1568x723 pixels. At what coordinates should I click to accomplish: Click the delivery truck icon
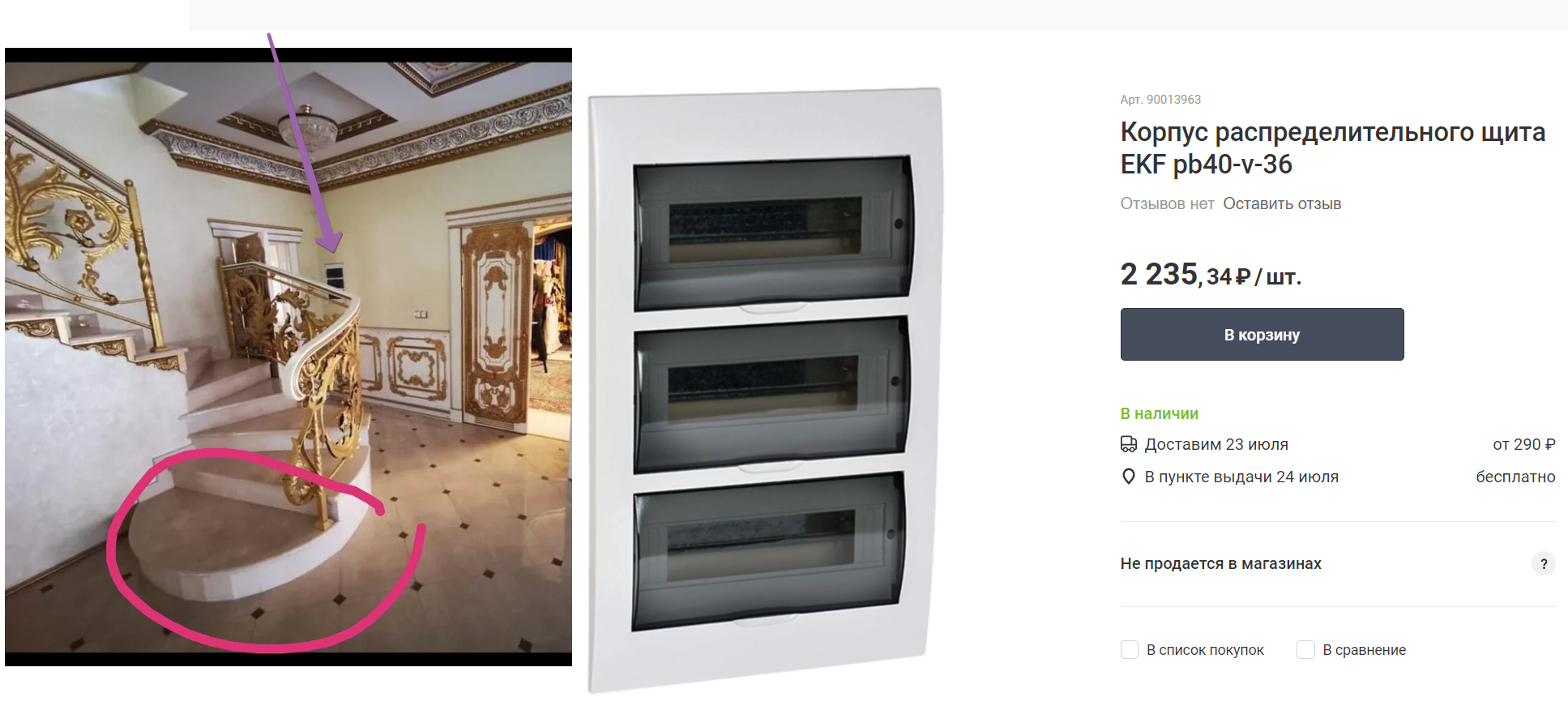tap(1128, 444)
